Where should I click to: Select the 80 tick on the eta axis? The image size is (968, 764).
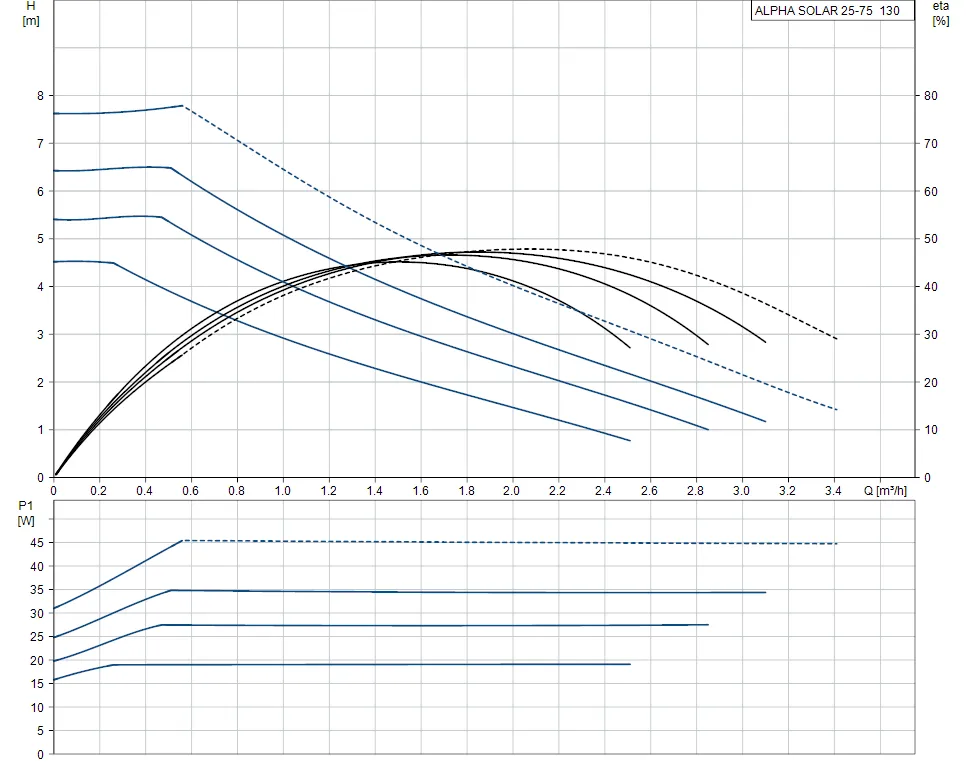tap(930, 96)
